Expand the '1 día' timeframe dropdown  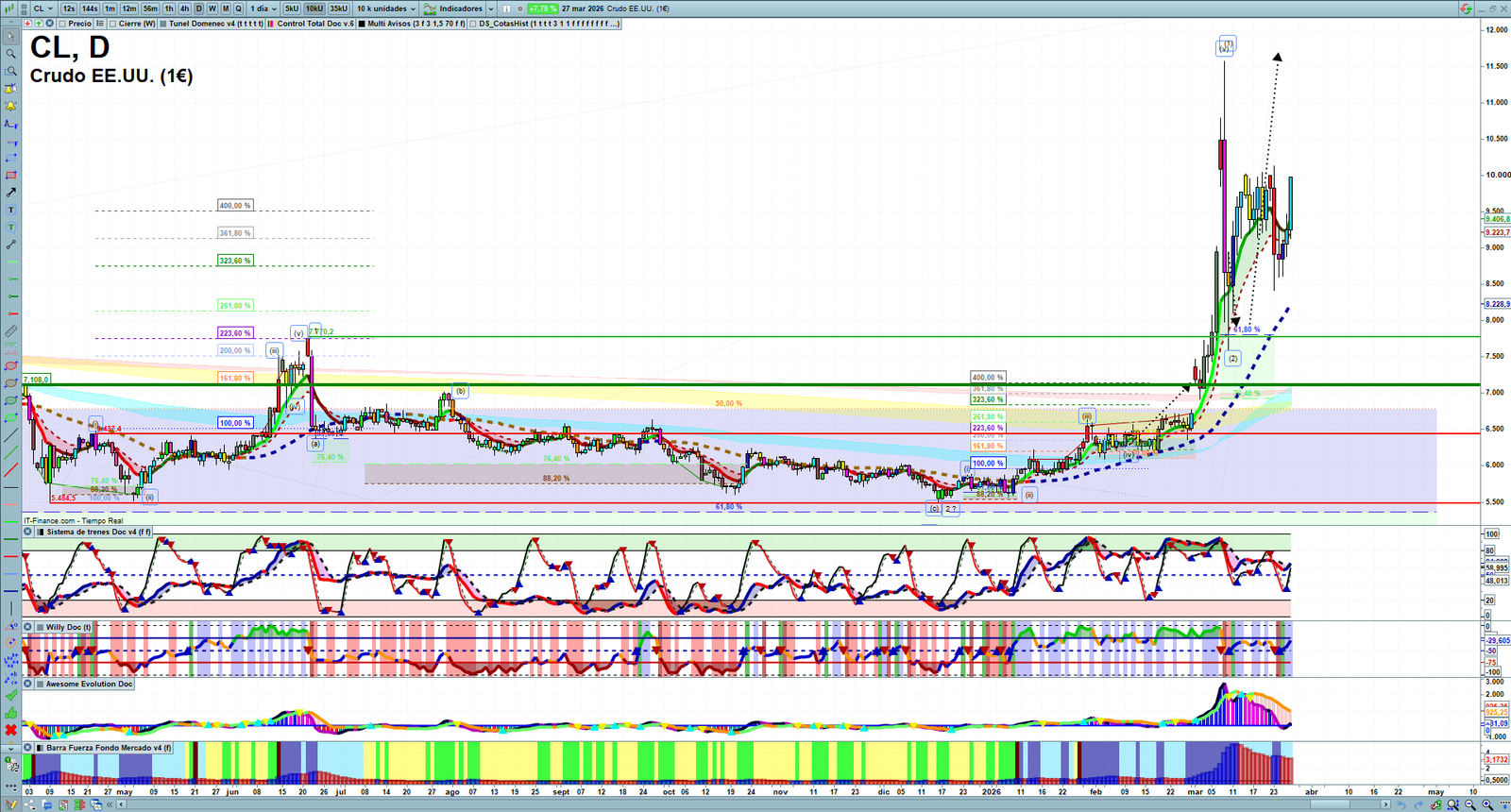[263, 8]
